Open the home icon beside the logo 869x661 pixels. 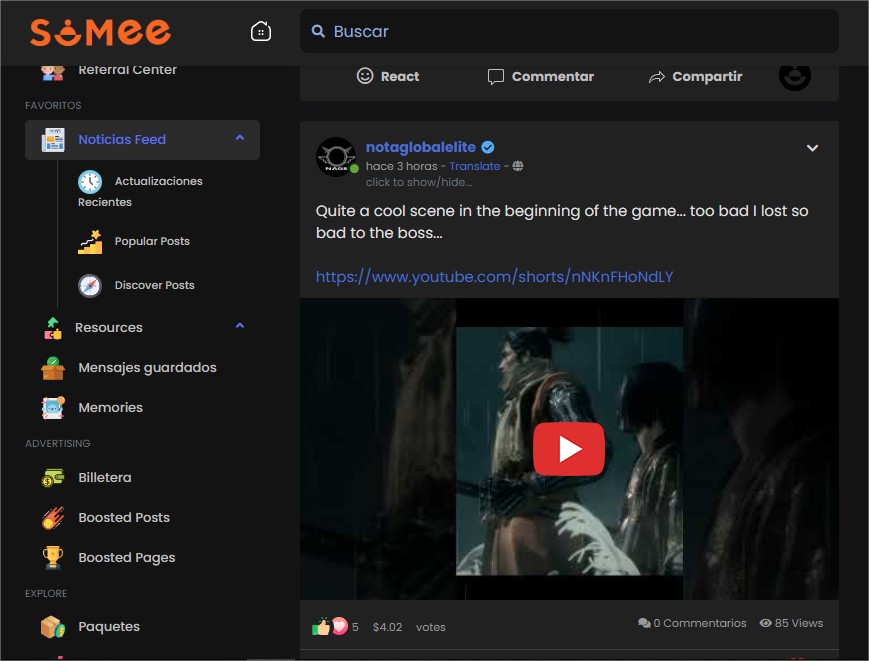[260, 31]
